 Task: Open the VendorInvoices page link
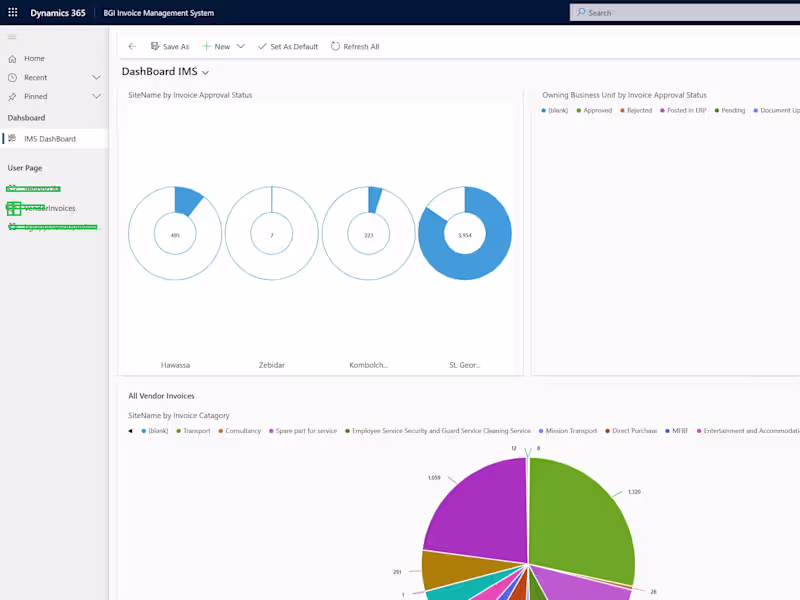click(x=48, y=208)
